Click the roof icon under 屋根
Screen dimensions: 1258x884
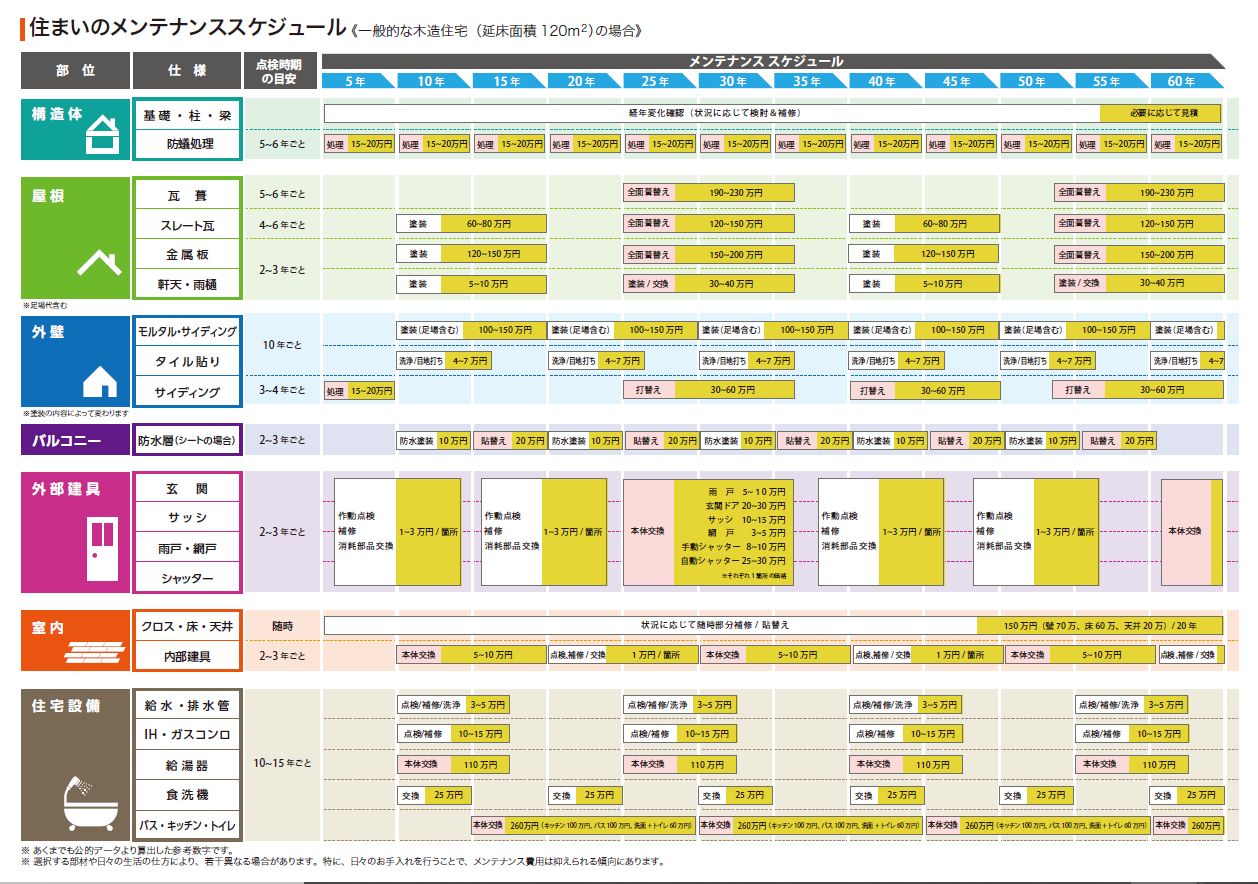(x=100, y=264)
